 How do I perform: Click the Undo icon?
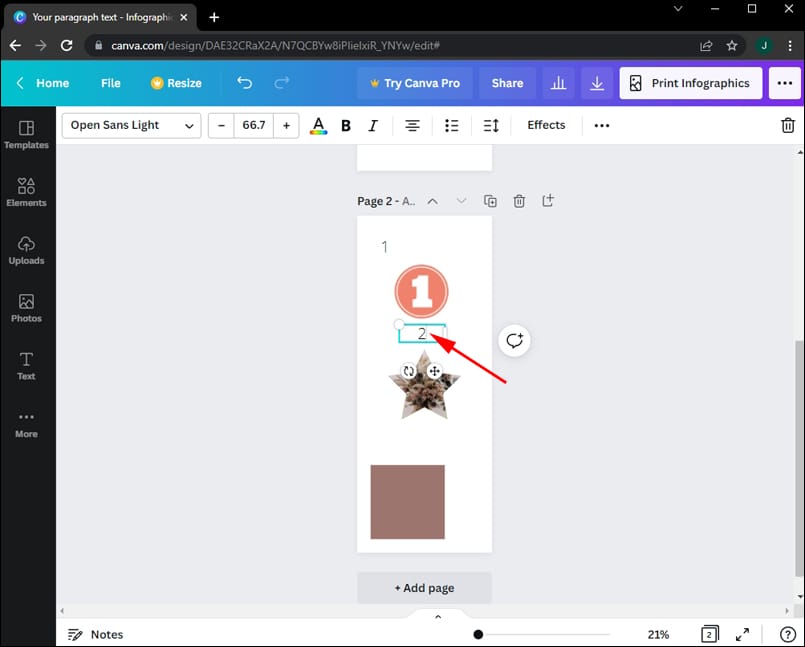244,83
